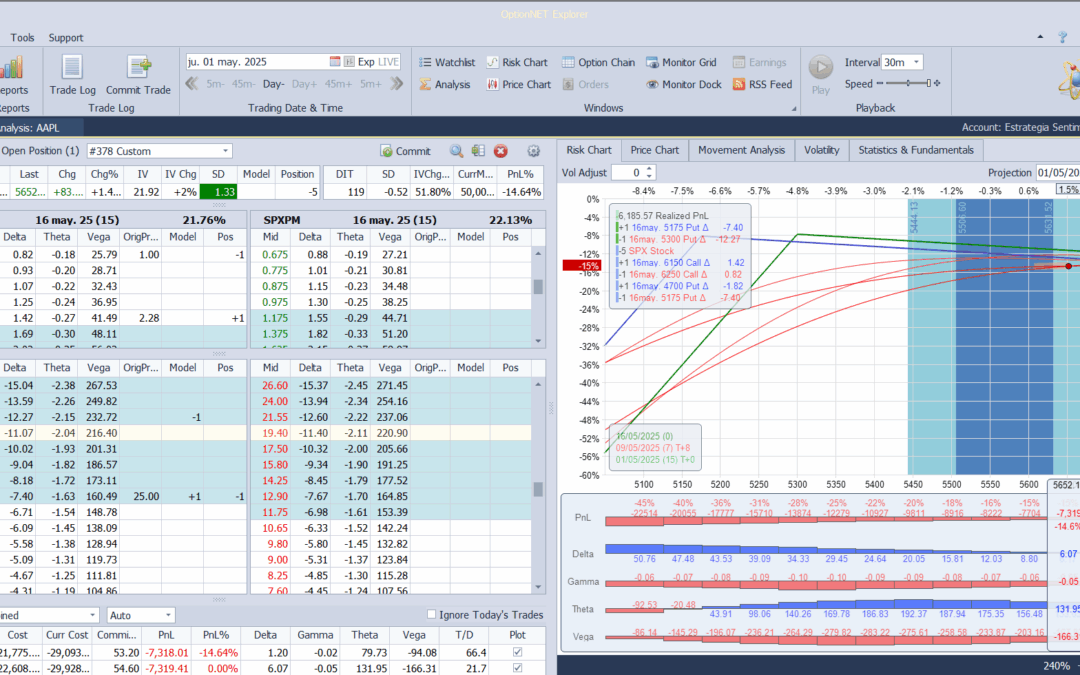Switch to the Volatility tab

pyautogui.click(x=822, y=149)
